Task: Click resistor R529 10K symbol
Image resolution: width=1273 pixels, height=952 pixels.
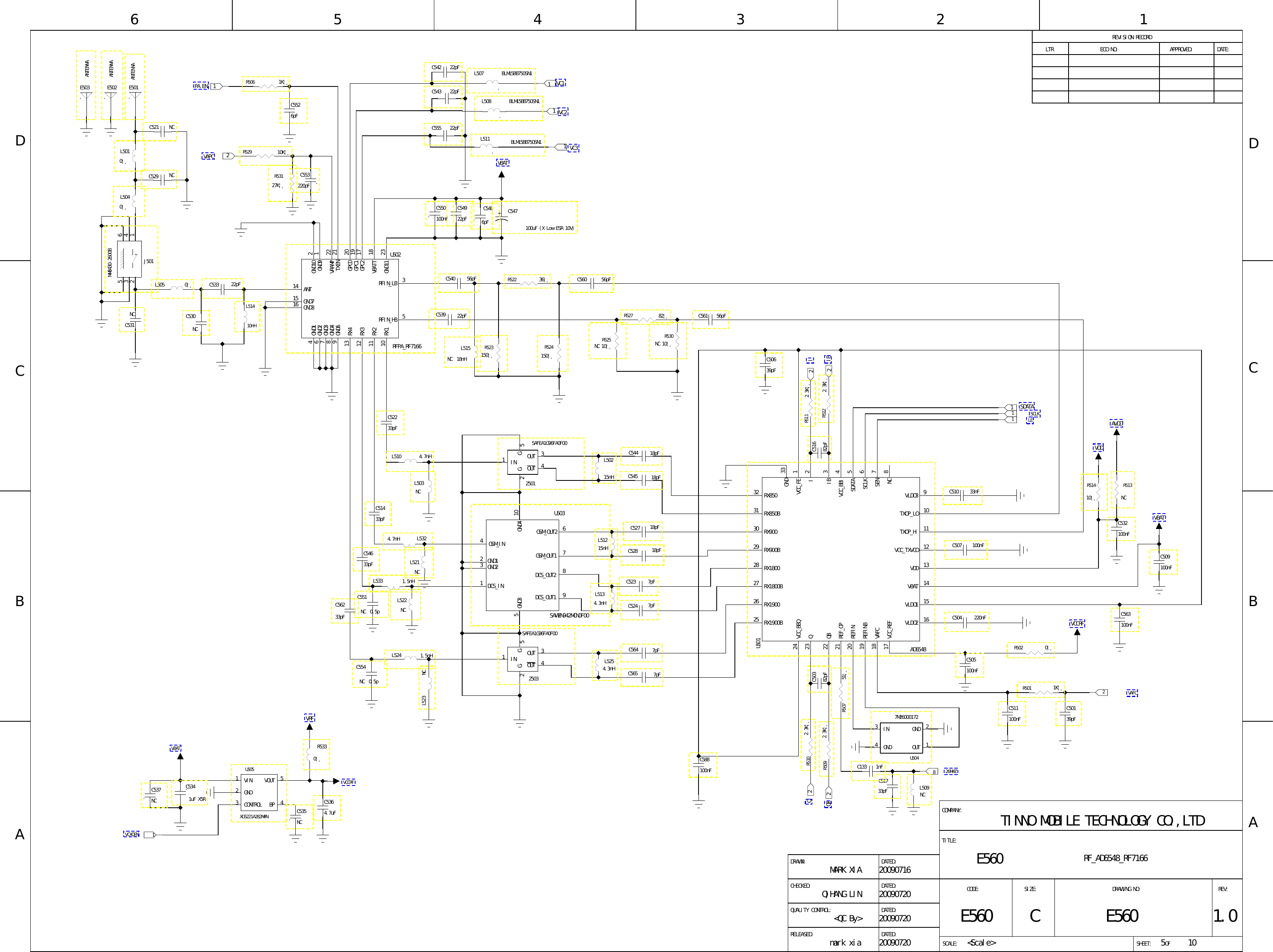Action: [x=265, y=156]
